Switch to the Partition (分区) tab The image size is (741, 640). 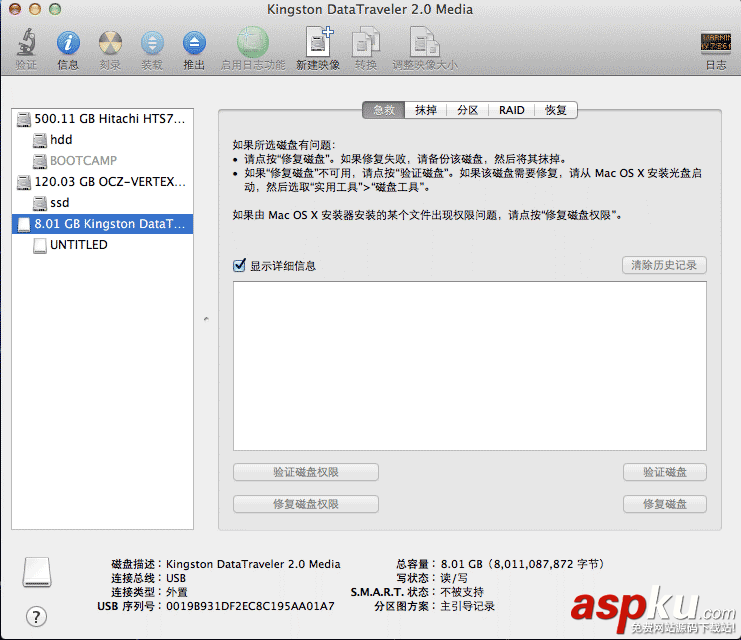pos(467,110)
